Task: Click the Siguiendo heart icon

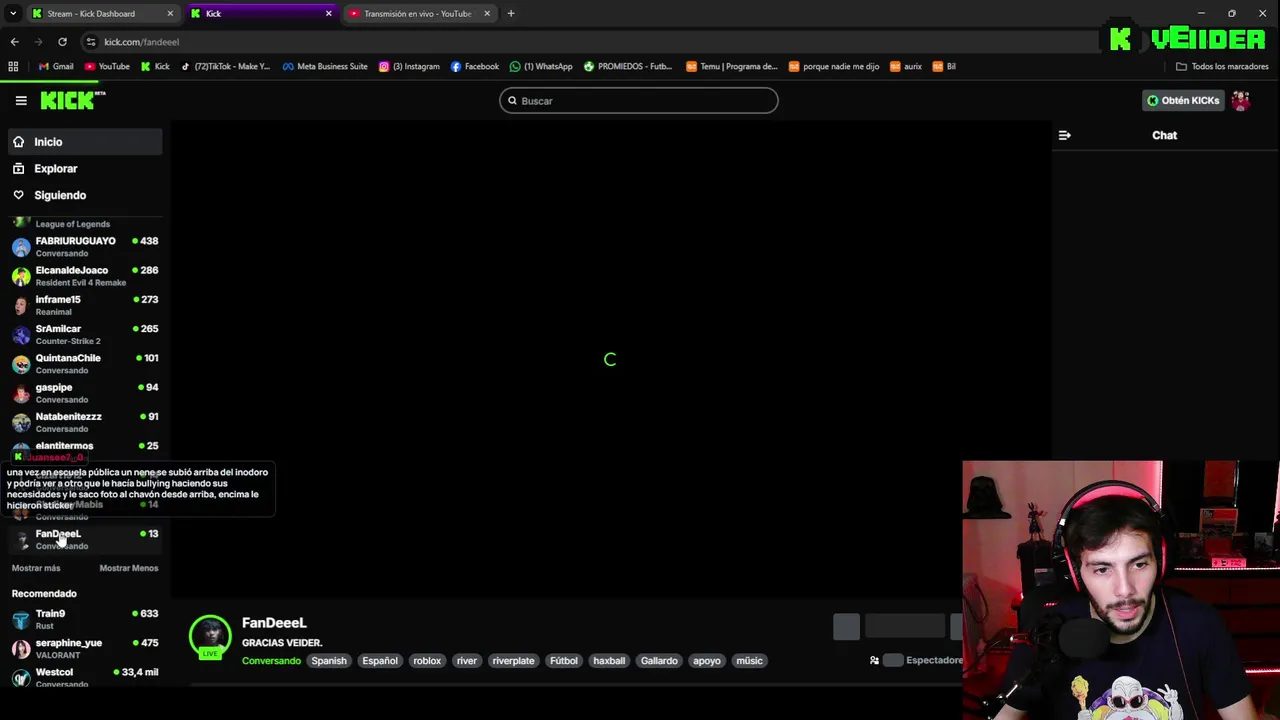Action: pyautogui.click(x=18, y=195)
